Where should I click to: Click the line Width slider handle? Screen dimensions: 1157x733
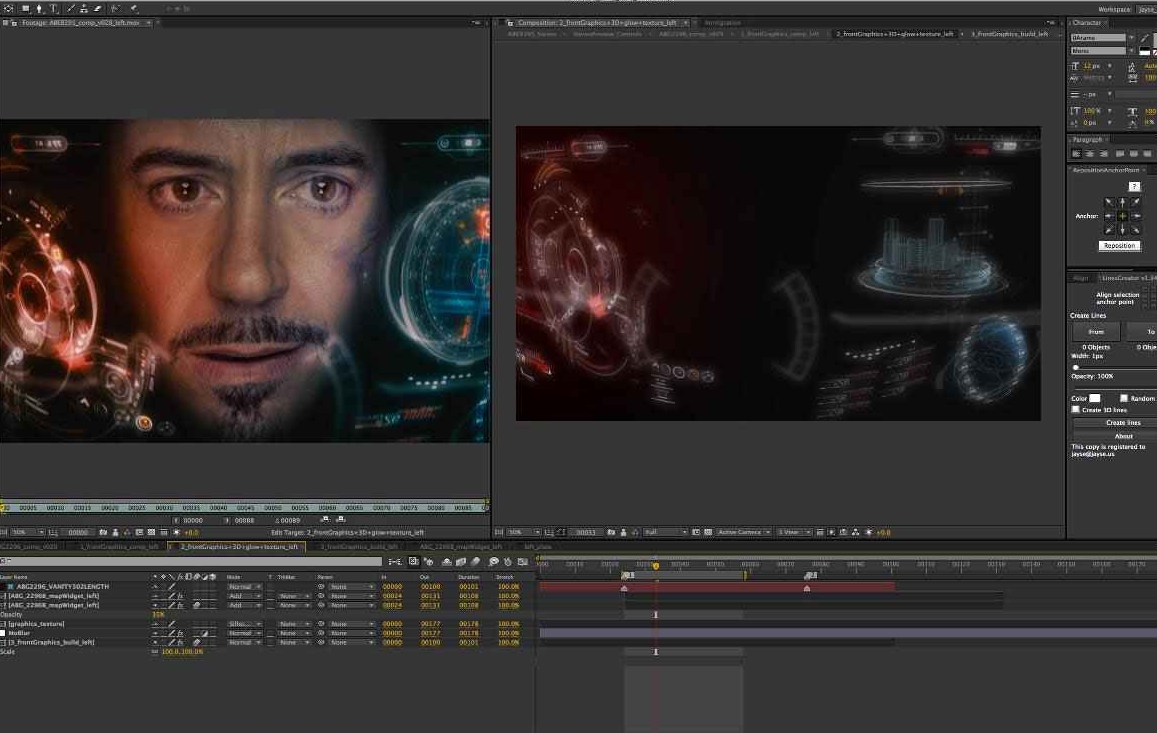tap(1076, 367)
